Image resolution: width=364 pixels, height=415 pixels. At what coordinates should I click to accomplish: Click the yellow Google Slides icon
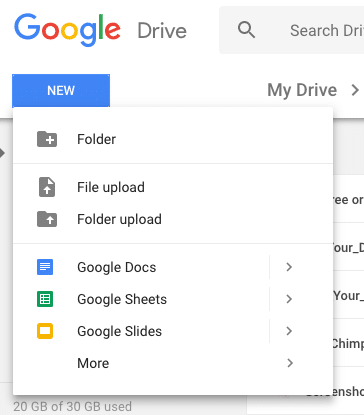tap(45, 331)
